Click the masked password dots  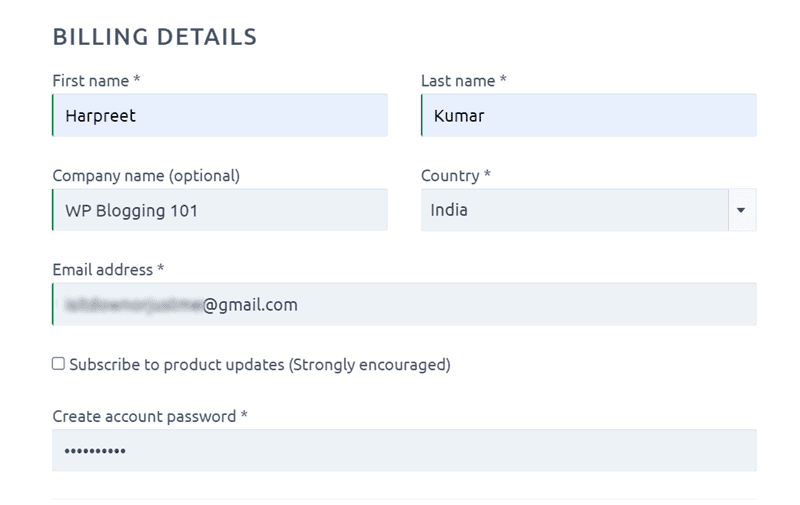95,451
